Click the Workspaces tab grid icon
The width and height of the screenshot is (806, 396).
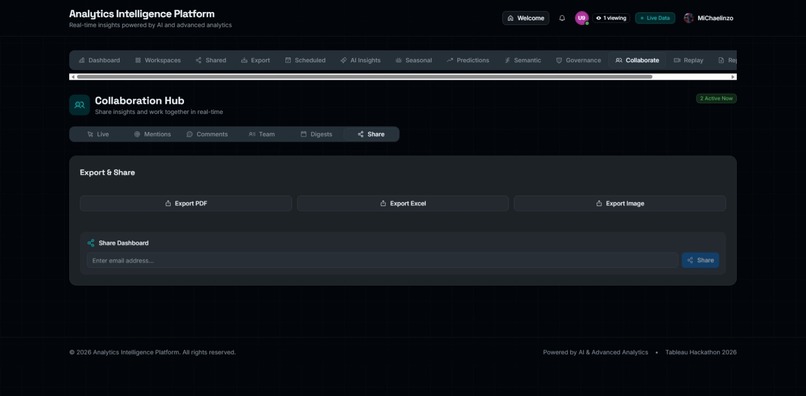coord(138,60)
